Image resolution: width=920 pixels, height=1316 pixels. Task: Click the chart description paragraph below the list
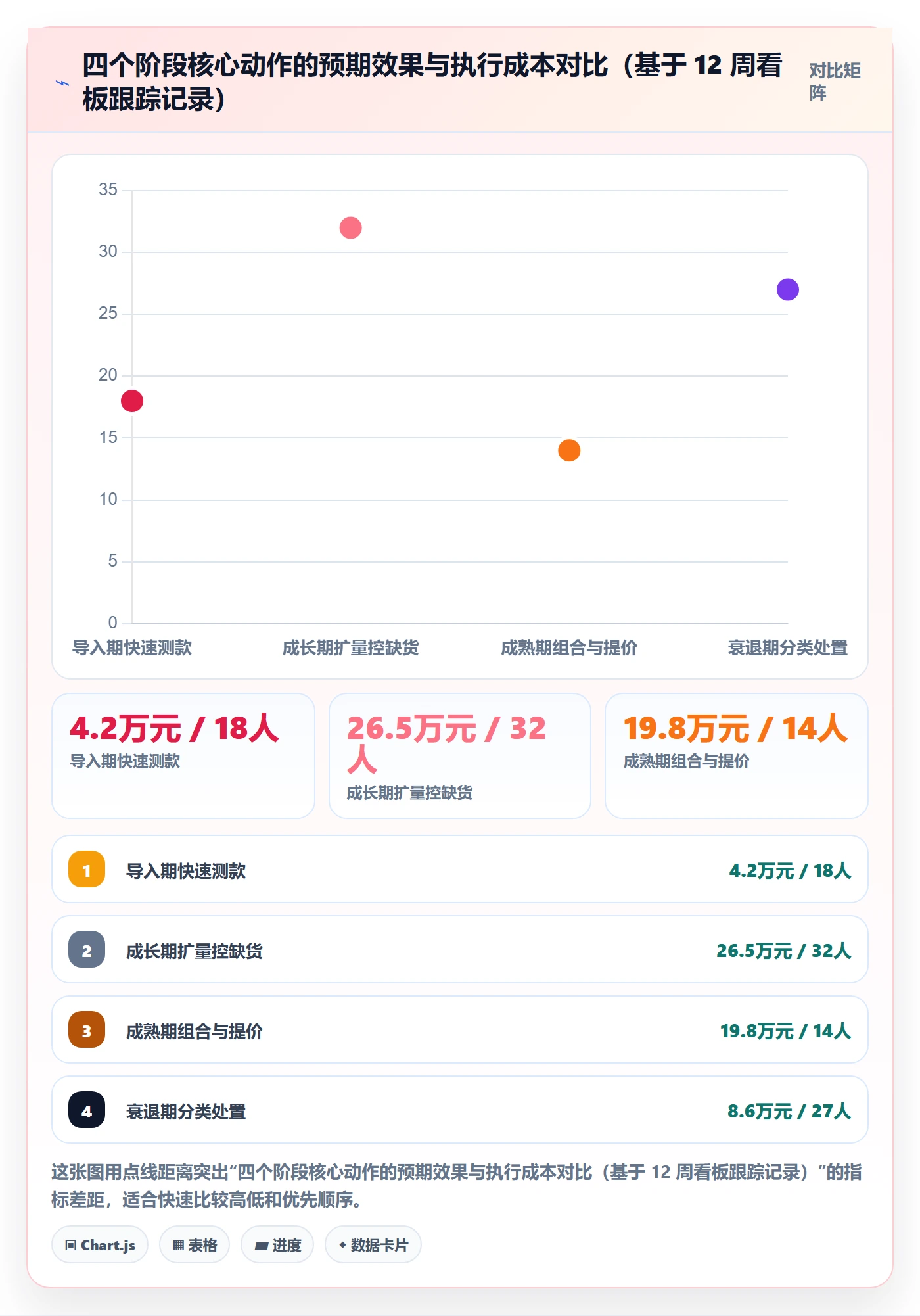457,1185
